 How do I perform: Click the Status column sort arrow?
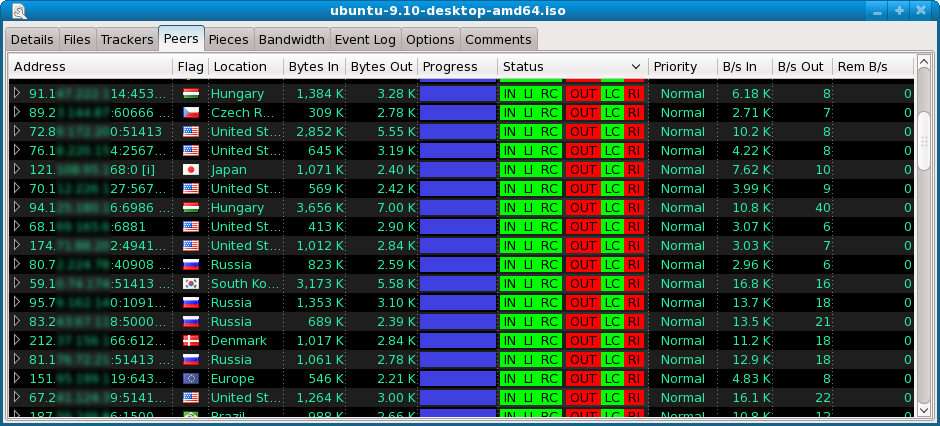[x=635, y=67]
